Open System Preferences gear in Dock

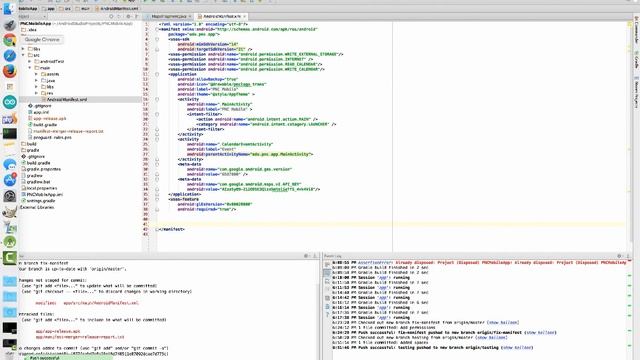[9, 196]
